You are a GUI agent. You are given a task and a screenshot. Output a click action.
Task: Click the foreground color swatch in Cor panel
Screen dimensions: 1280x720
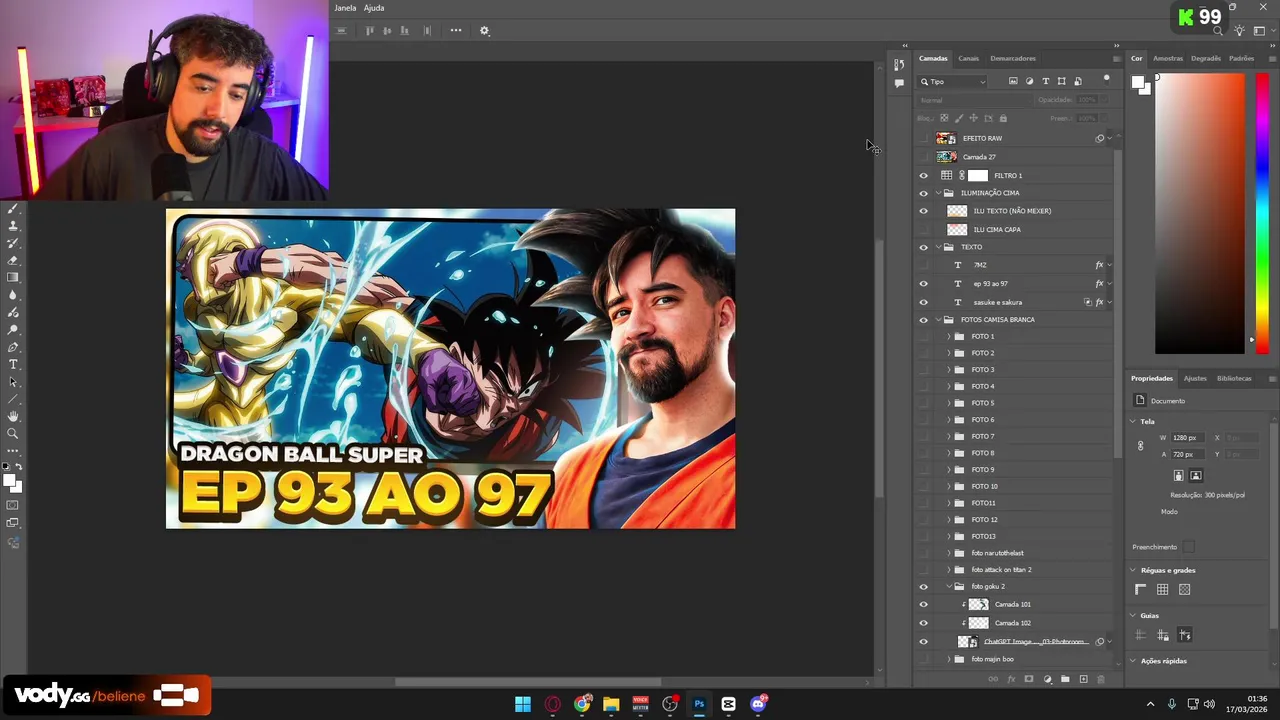[x=1138, y=83]
